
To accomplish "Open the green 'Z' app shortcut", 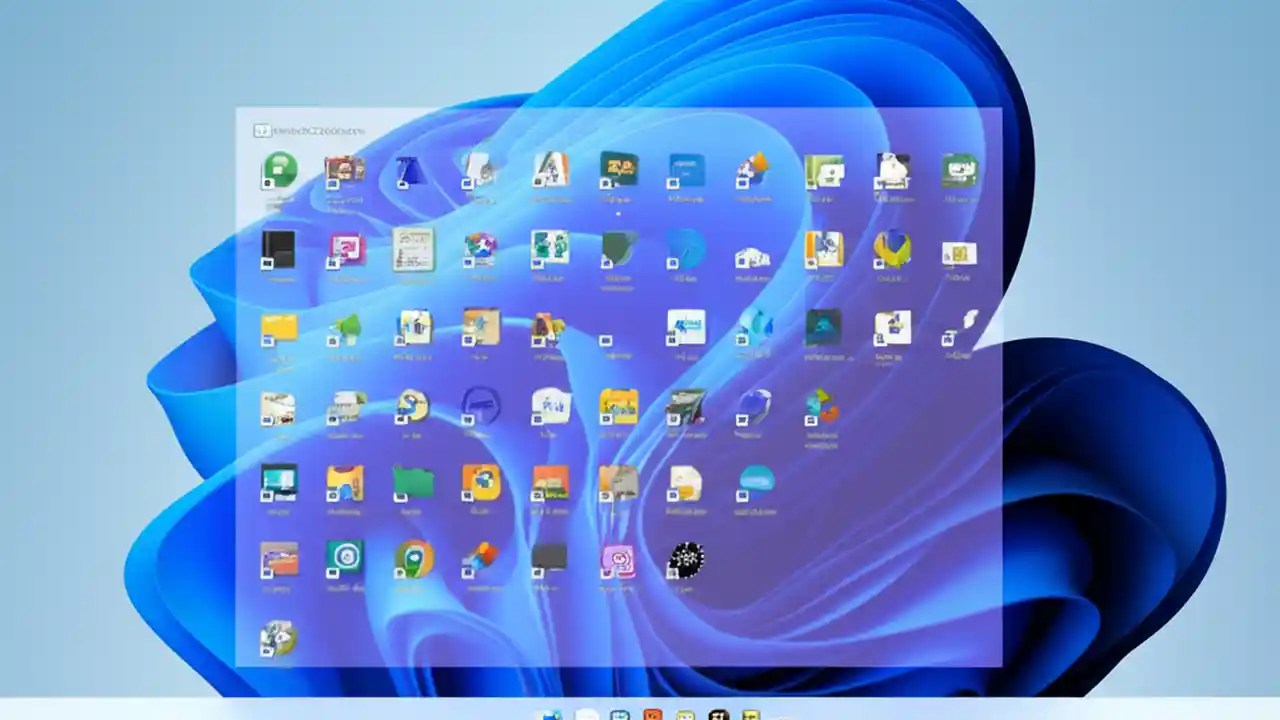I will click(x=958, y=170).
